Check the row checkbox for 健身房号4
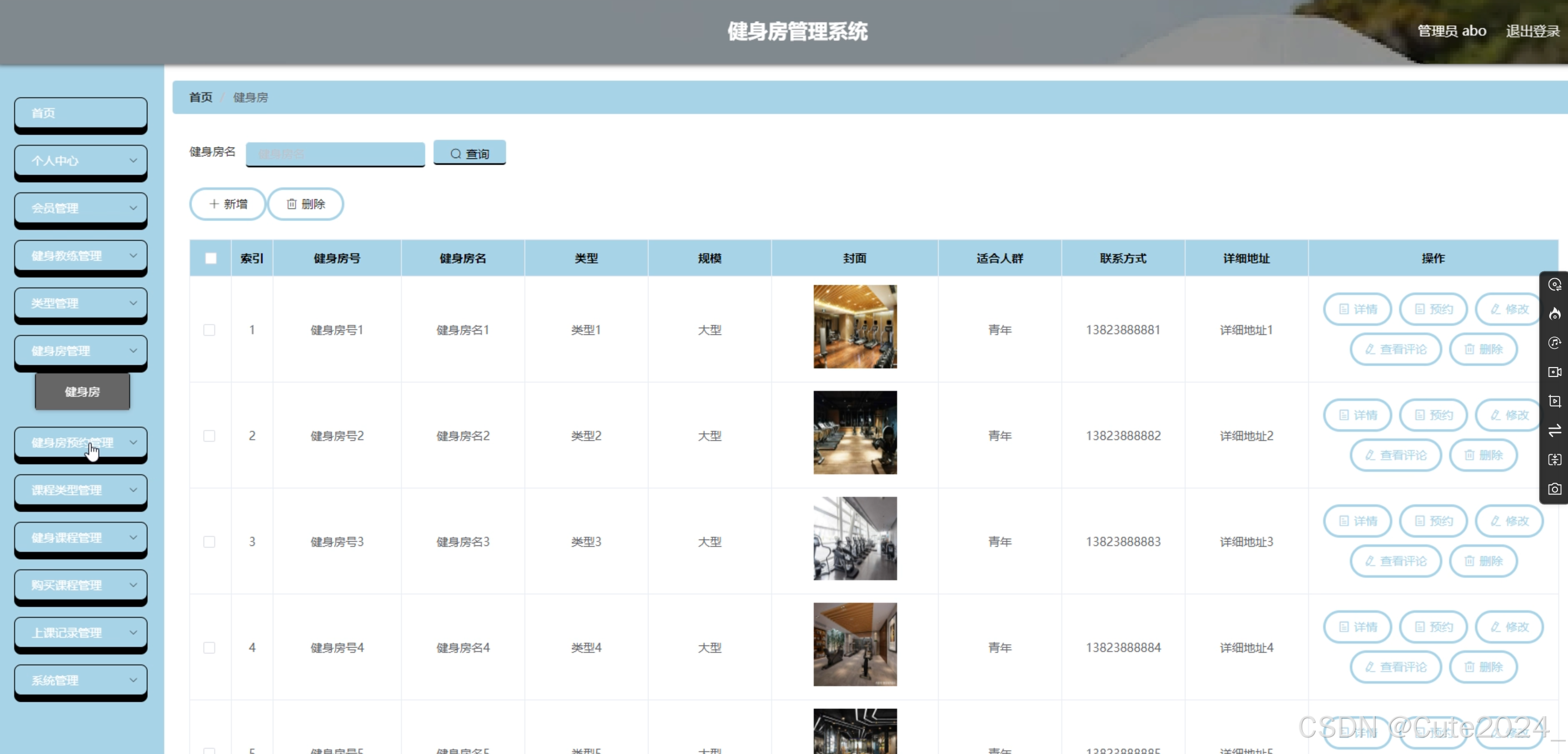The height and width of the screenshot is (754, 1568). (x=210, y=647)
